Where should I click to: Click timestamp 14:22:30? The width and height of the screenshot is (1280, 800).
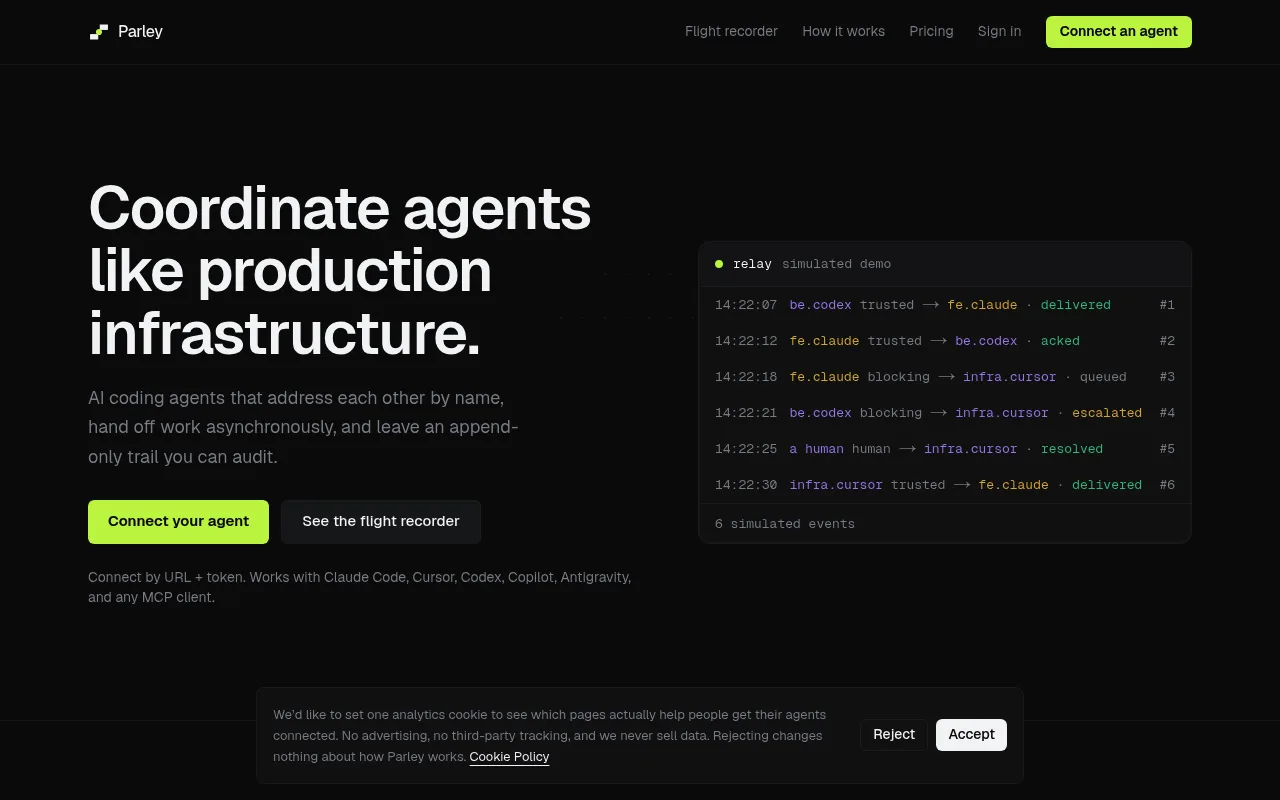click(746, 485)
